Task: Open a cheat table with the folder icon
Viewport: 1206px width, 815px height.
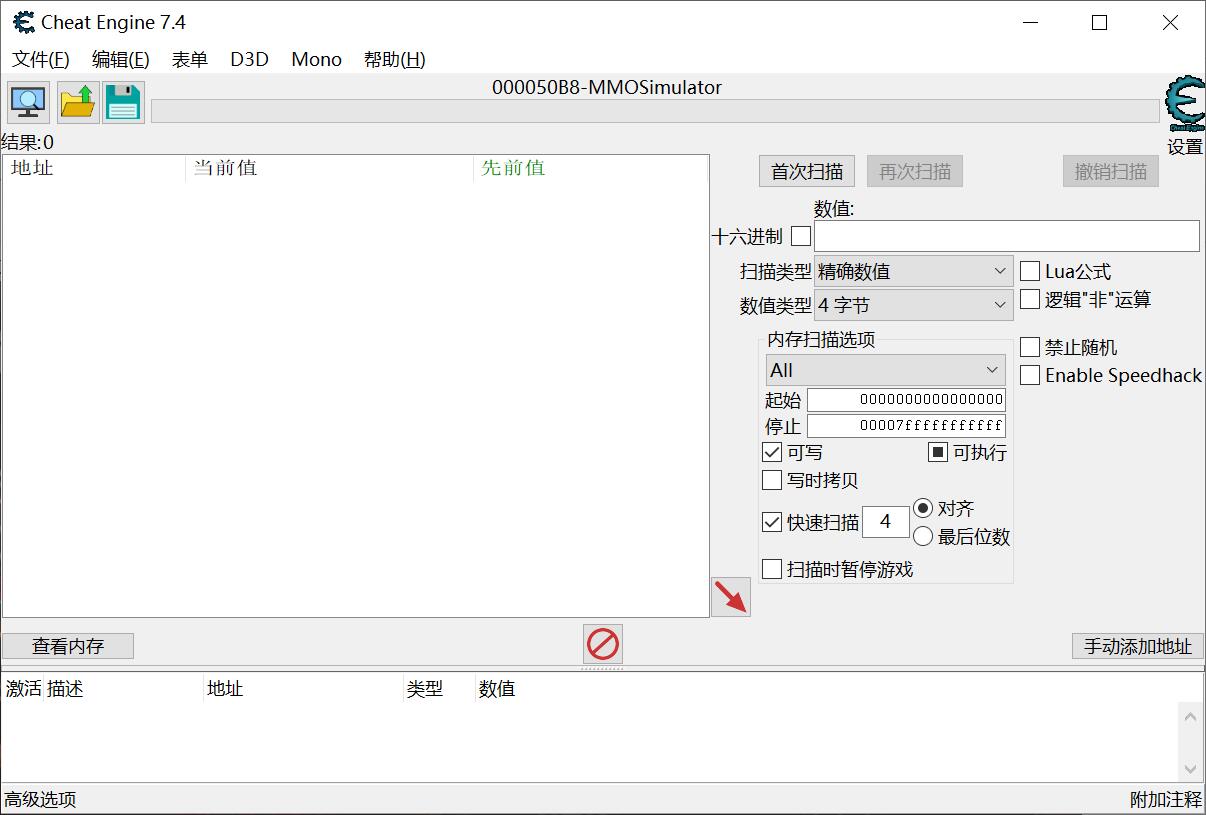Action: pos(78,102)
